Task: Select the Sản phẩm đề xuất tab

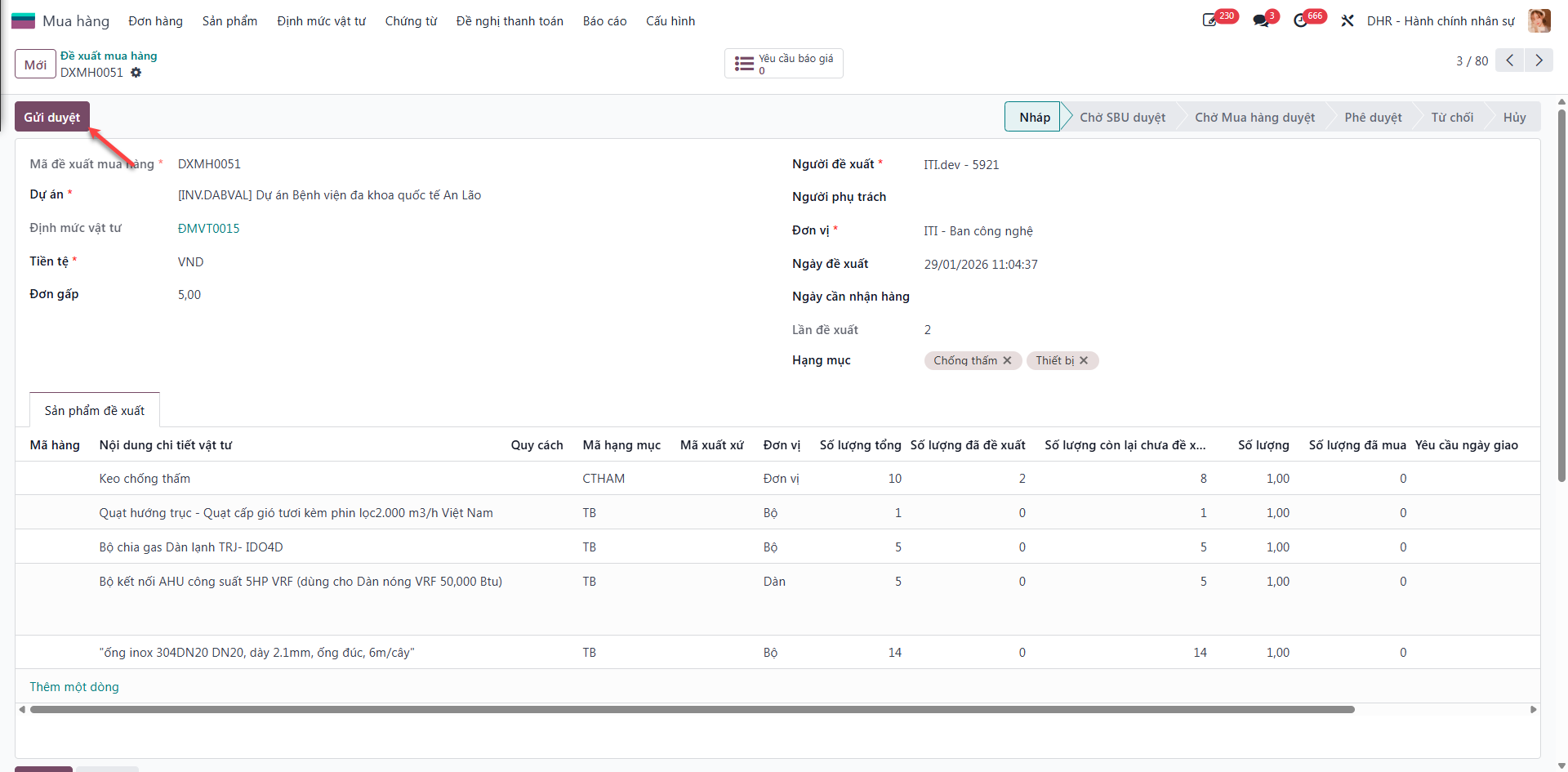Action: tap(95, 410)
